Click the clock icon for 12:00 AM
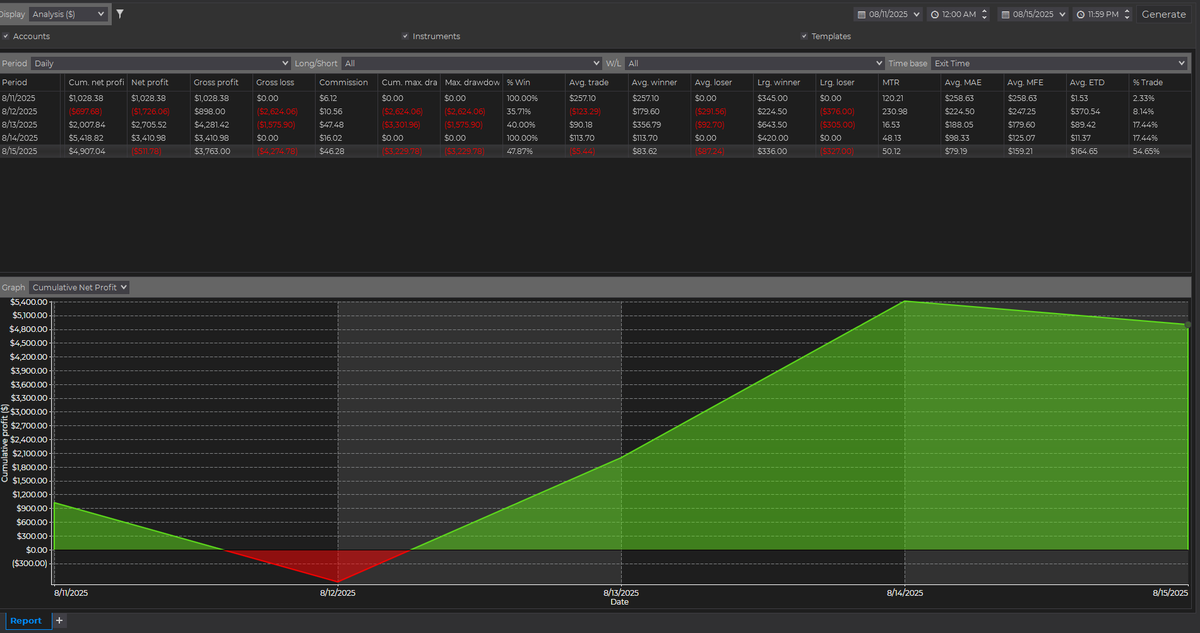 pos(934,14)
